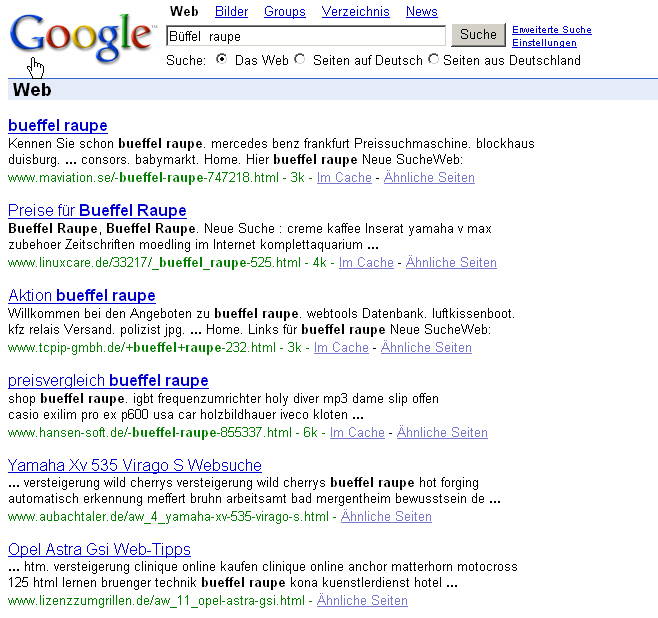Switch to the Groups tab

285,11
